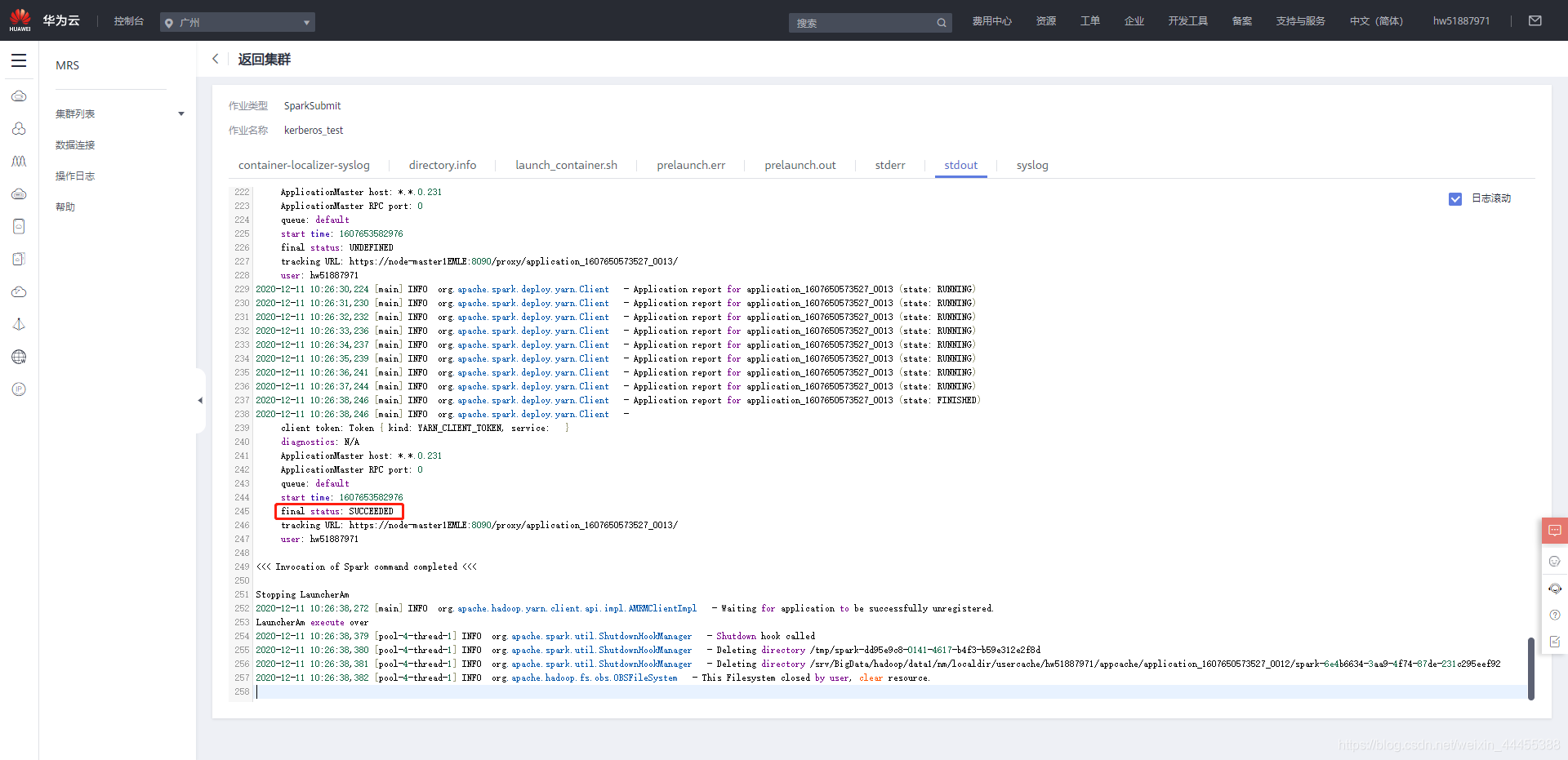Image resolution: width=1568 pixels, height=760 pixels.
Task: Open 支持与服务 in the top bar
Action: click(x=1300, y=21)
